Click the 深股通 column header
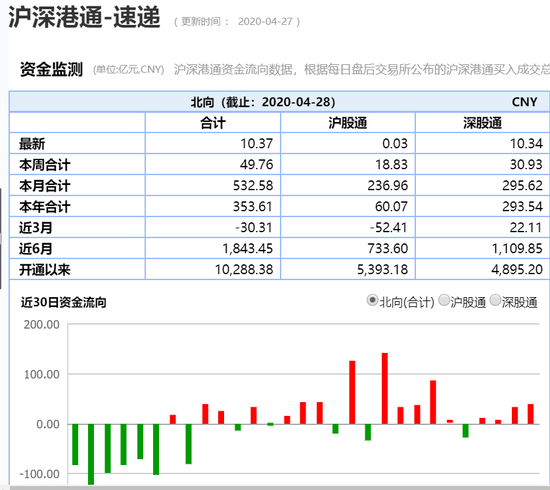 coord(482,123)
